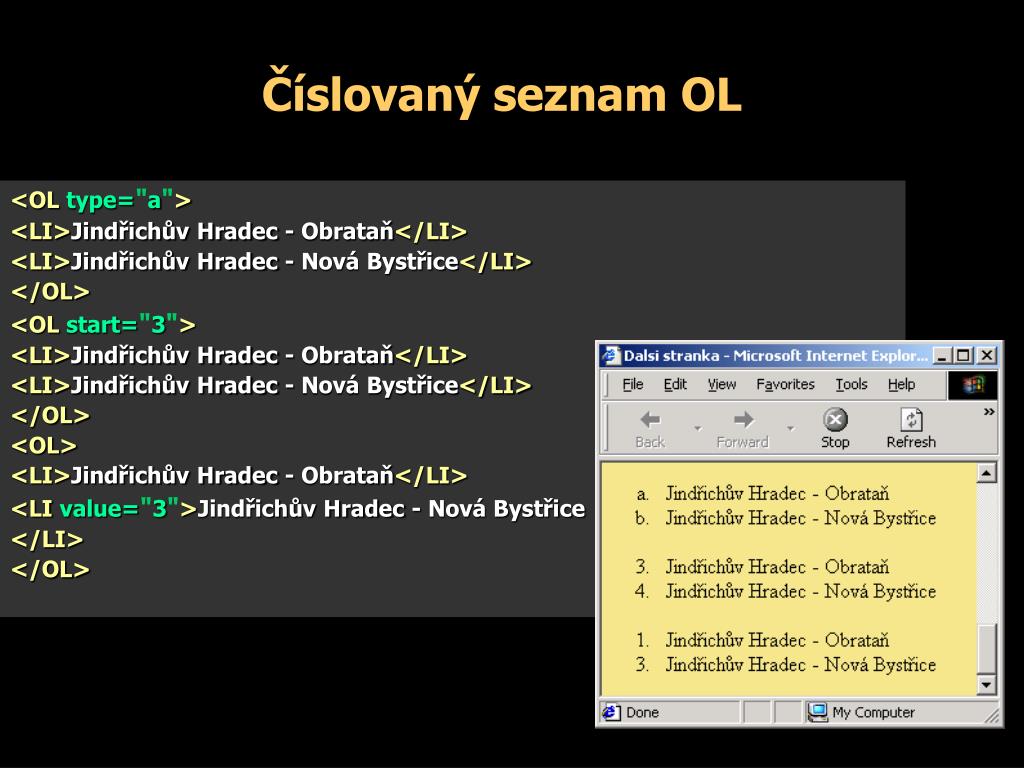Expand toolbar overflow chevron

(x=989, y=411)
